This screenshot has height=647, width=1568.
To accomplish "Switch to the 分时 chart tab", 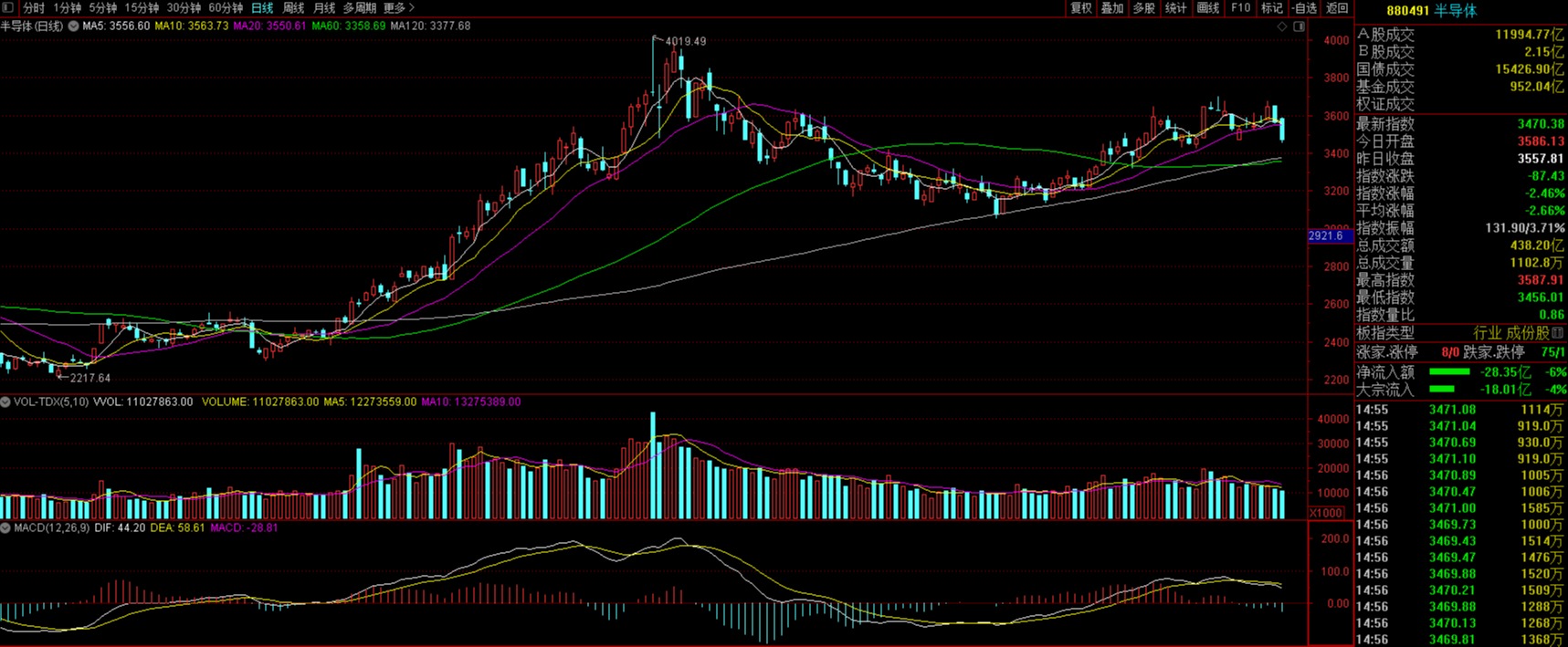I will coord(34,8).
